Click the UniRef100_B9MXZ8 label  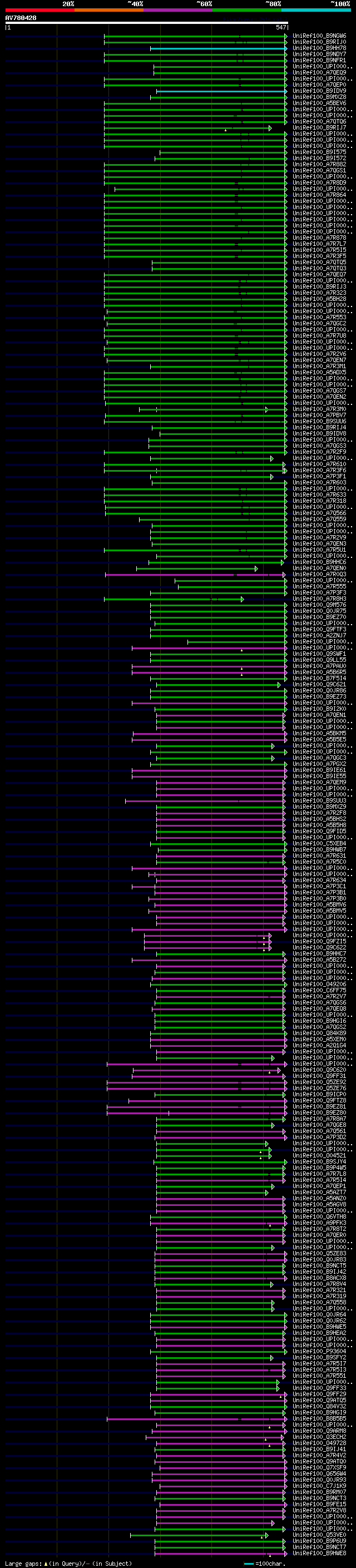[319, 97]
